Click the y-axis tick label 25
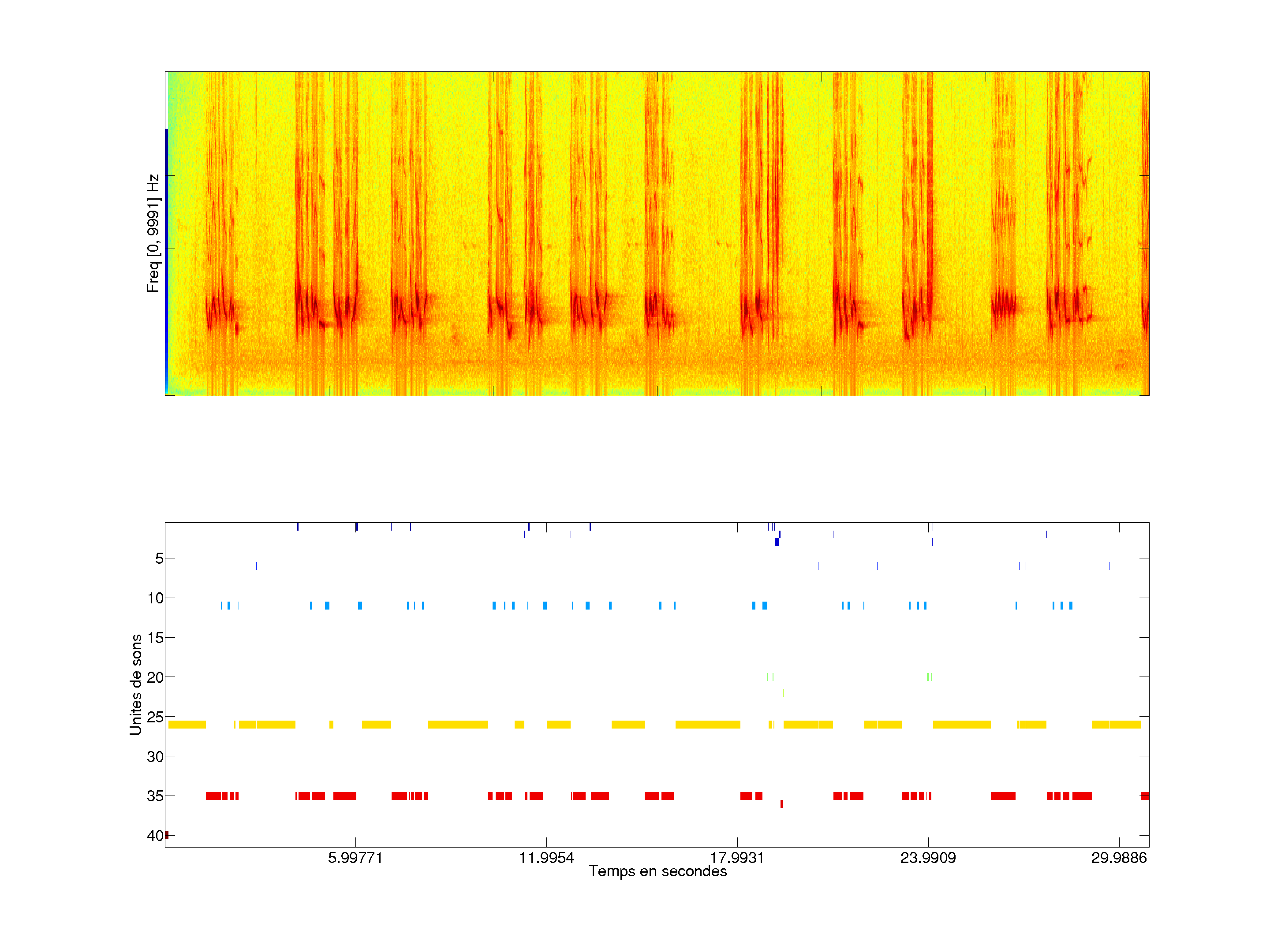The height and width of the screenshot is (952, 1270). (x=155, y=717)
